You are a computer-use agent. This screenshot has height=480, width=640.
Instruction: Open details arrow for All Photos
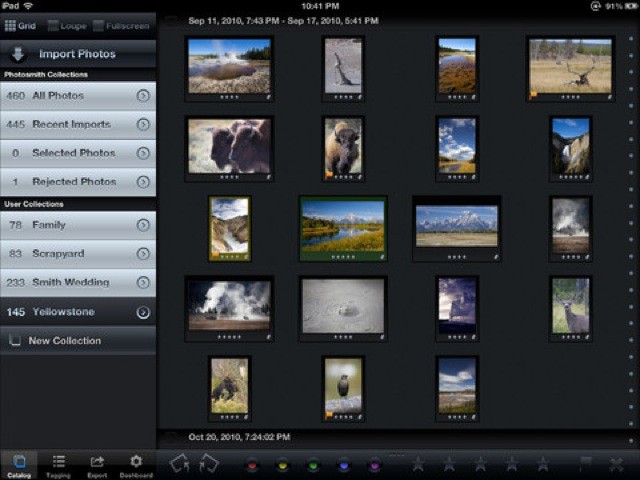pyautogui.click(x=143, y=96)
